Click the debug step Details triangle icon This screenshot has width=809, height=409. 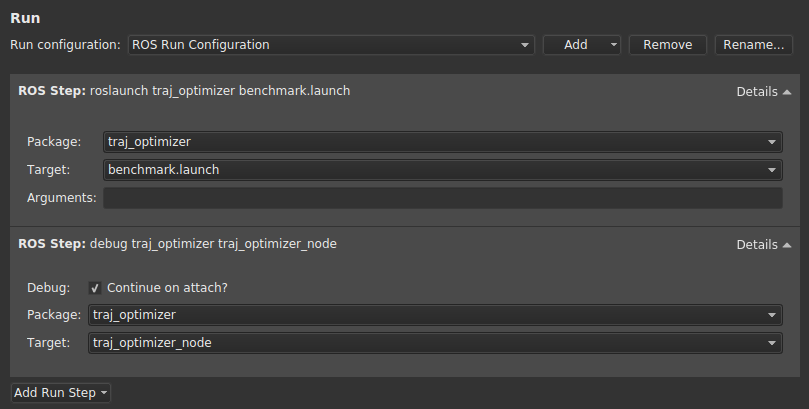787,245
